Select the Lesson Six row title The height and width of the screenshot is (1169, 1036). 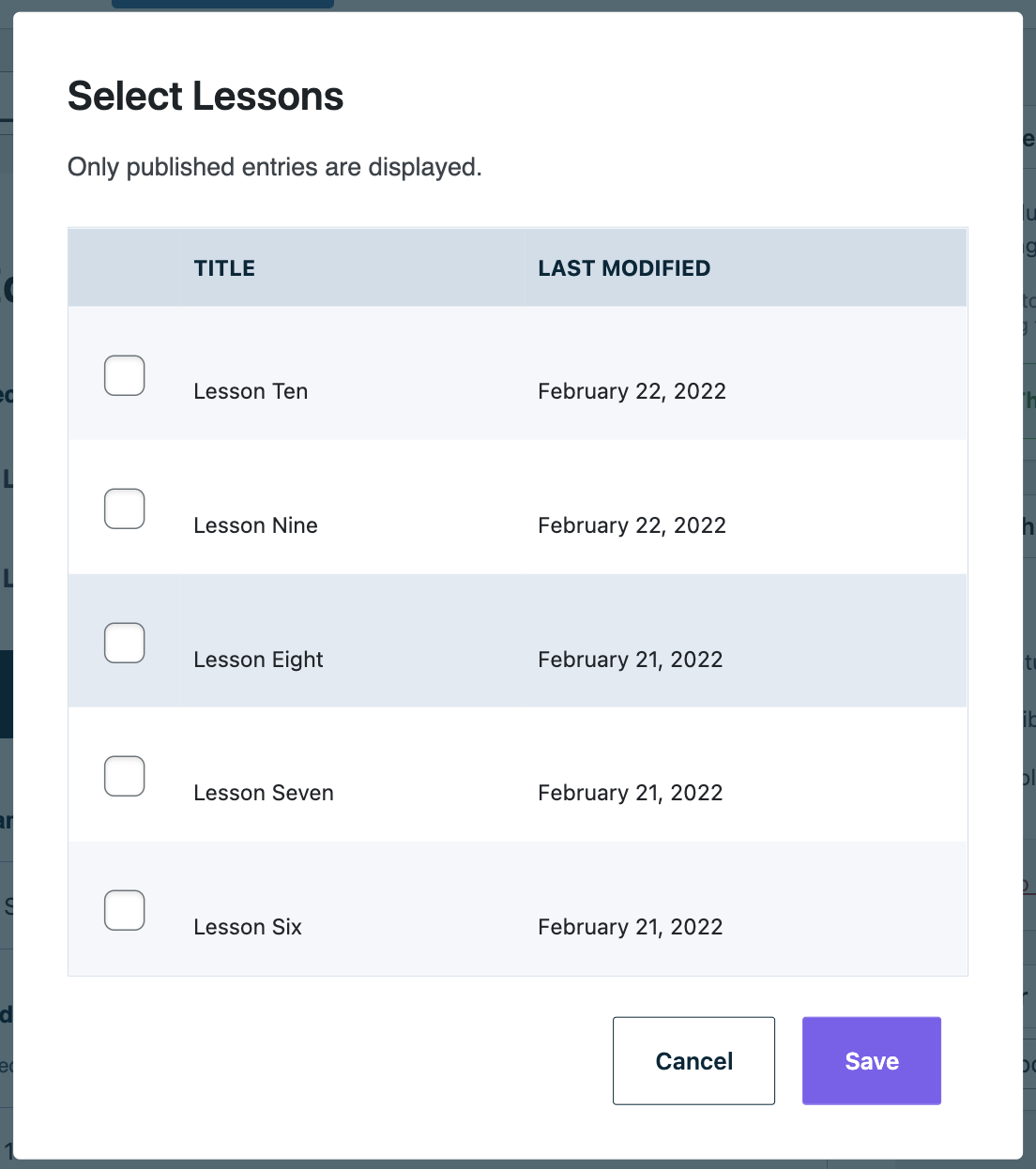tap(247, 926)
